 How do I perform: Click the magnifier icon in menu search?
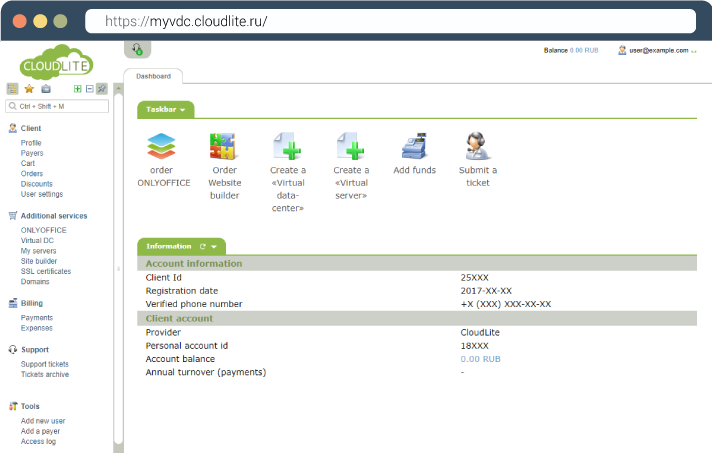coord(13,106)
